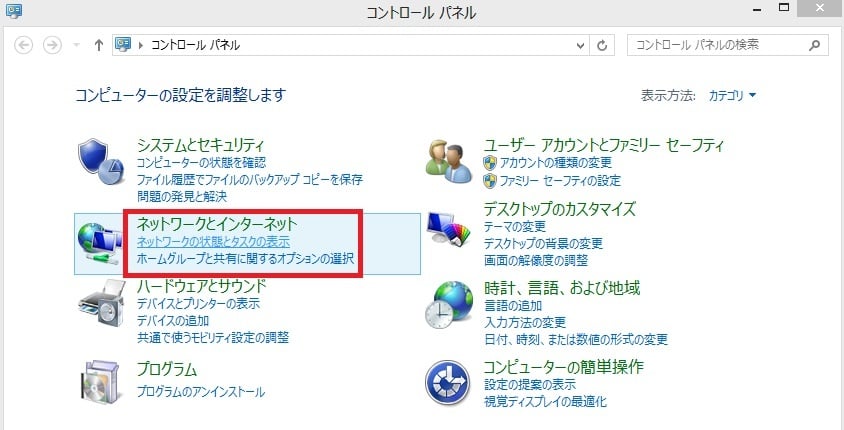Maximize the Control Panel window

click(784, 7)
